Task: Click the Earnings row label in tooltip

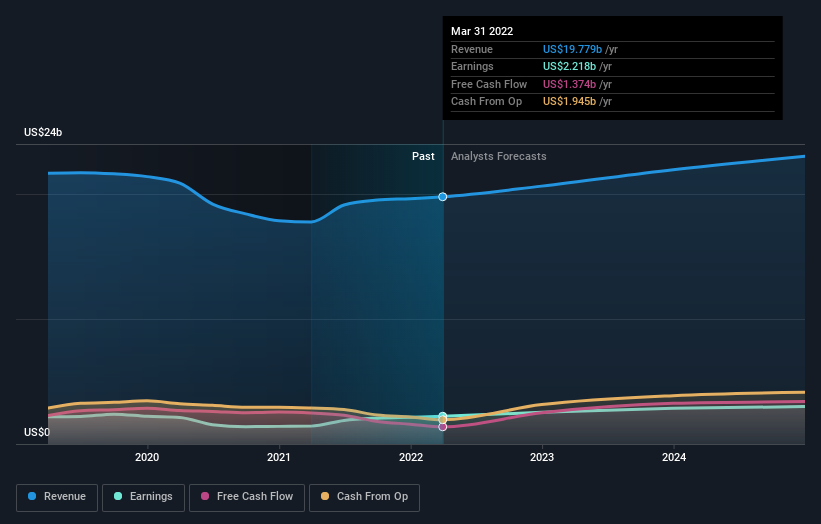Action: (472, 66)
